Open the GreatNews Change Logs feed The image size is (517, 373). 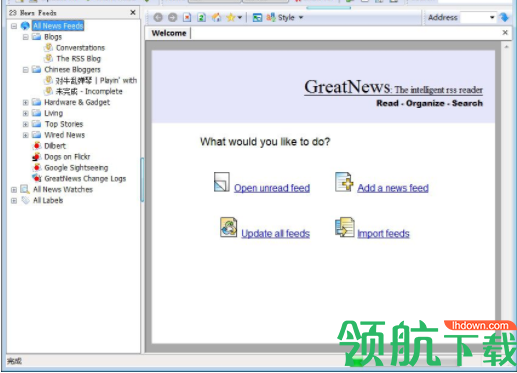point(85,179)
